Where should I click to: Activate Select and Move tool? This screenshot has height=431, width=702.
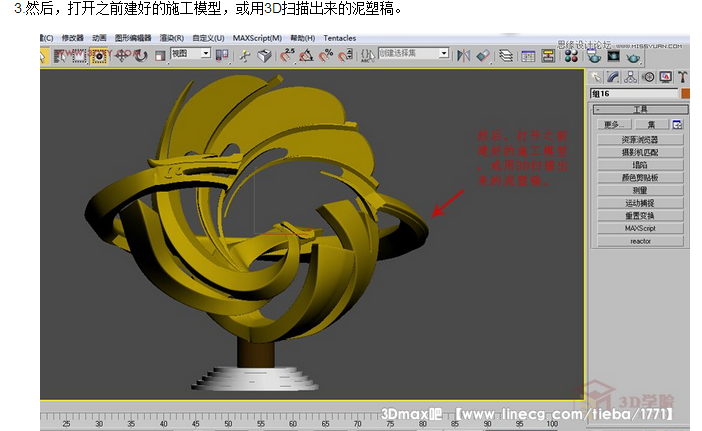pos(121,56)
